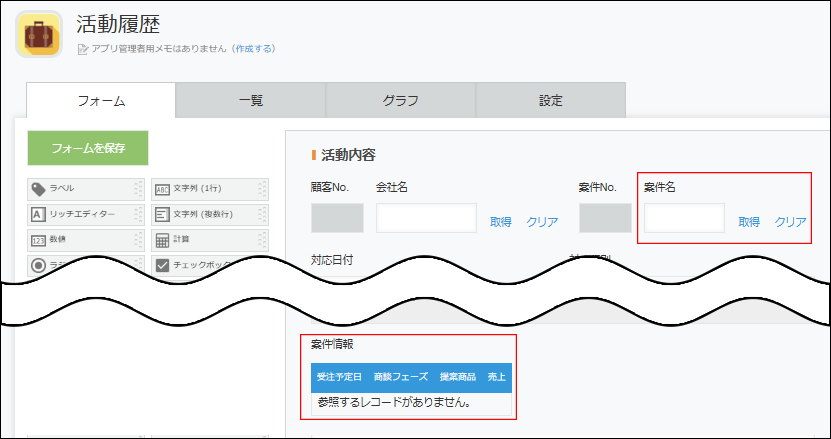This screenshot has height=439, width=831.
Task: Click the リッチエディター label in palette
Action: [82, 214]
